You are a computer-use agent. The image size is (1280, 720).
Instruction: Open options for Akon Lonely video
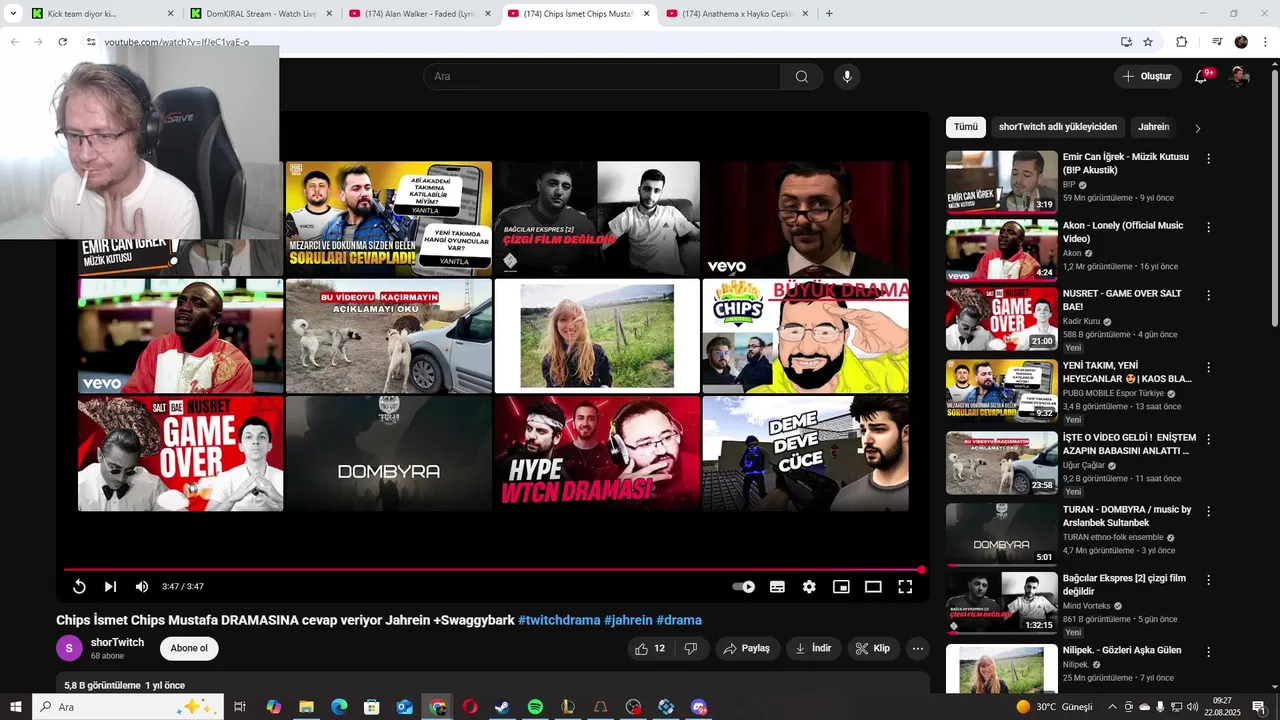click(x=1208, y=227)
